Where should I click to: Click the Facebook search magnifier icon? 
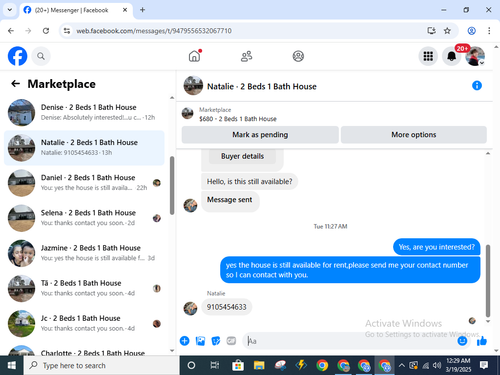41,56
